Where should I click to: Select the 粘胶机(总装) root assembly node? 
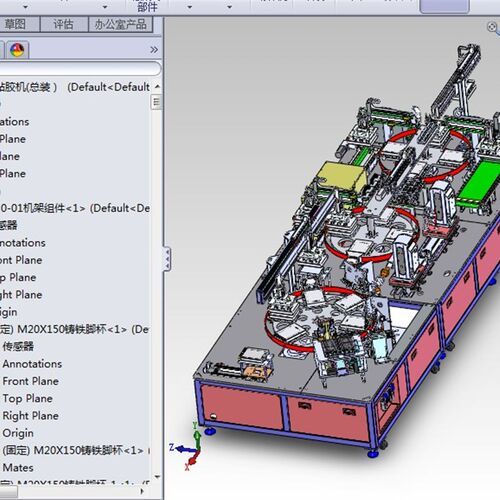point(74,87)
